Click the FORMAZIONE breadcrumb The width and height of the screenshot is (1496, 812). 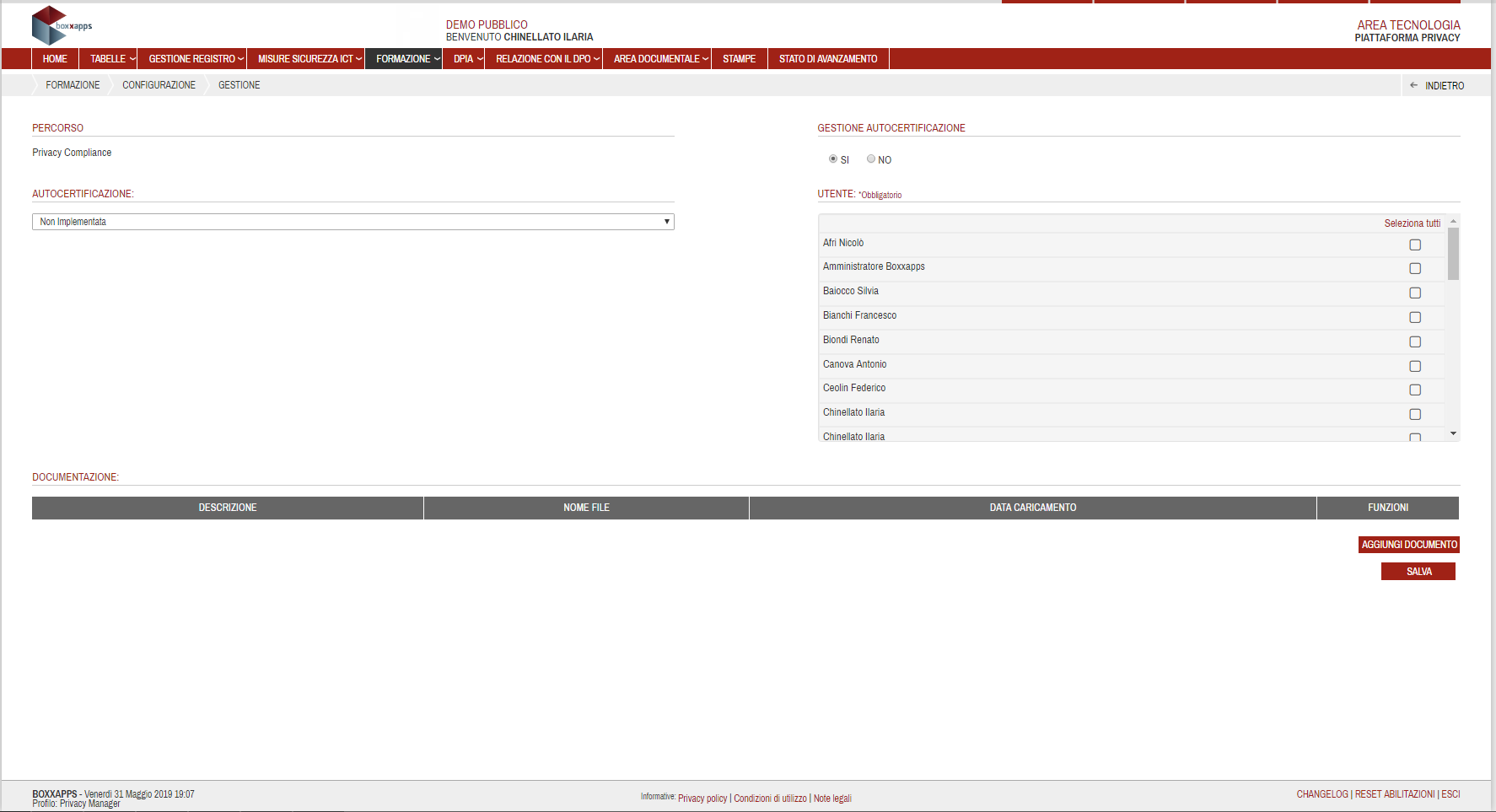tap(73, 85)
